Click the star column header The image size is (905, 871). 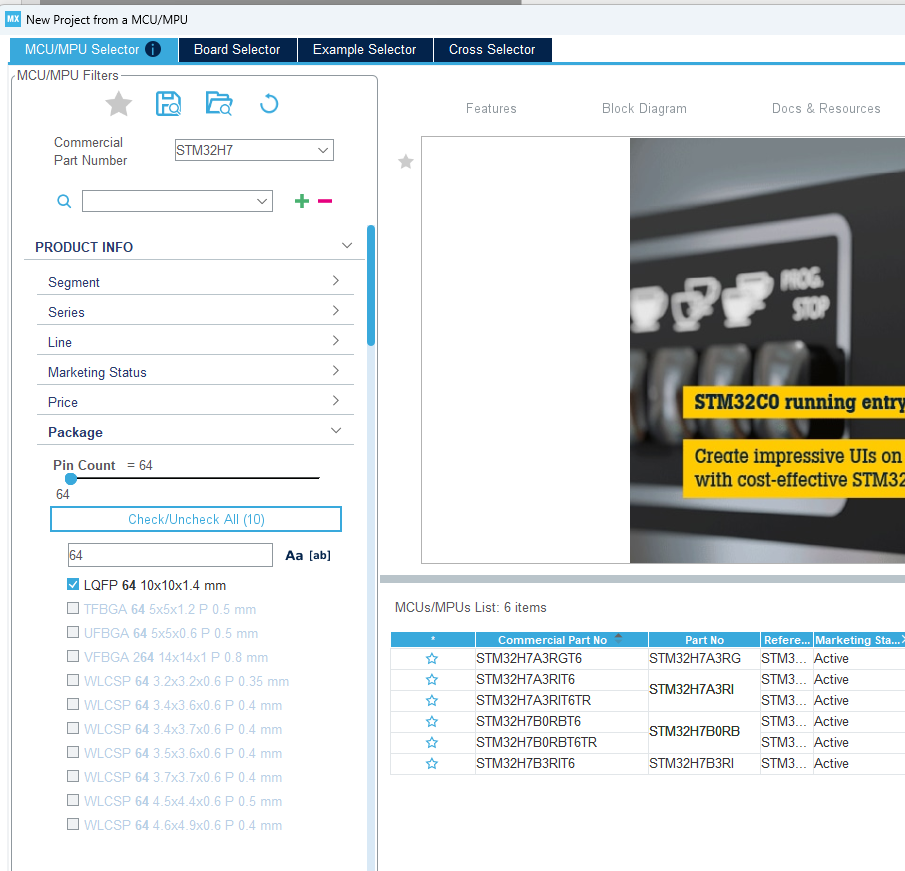click(433, 640)
